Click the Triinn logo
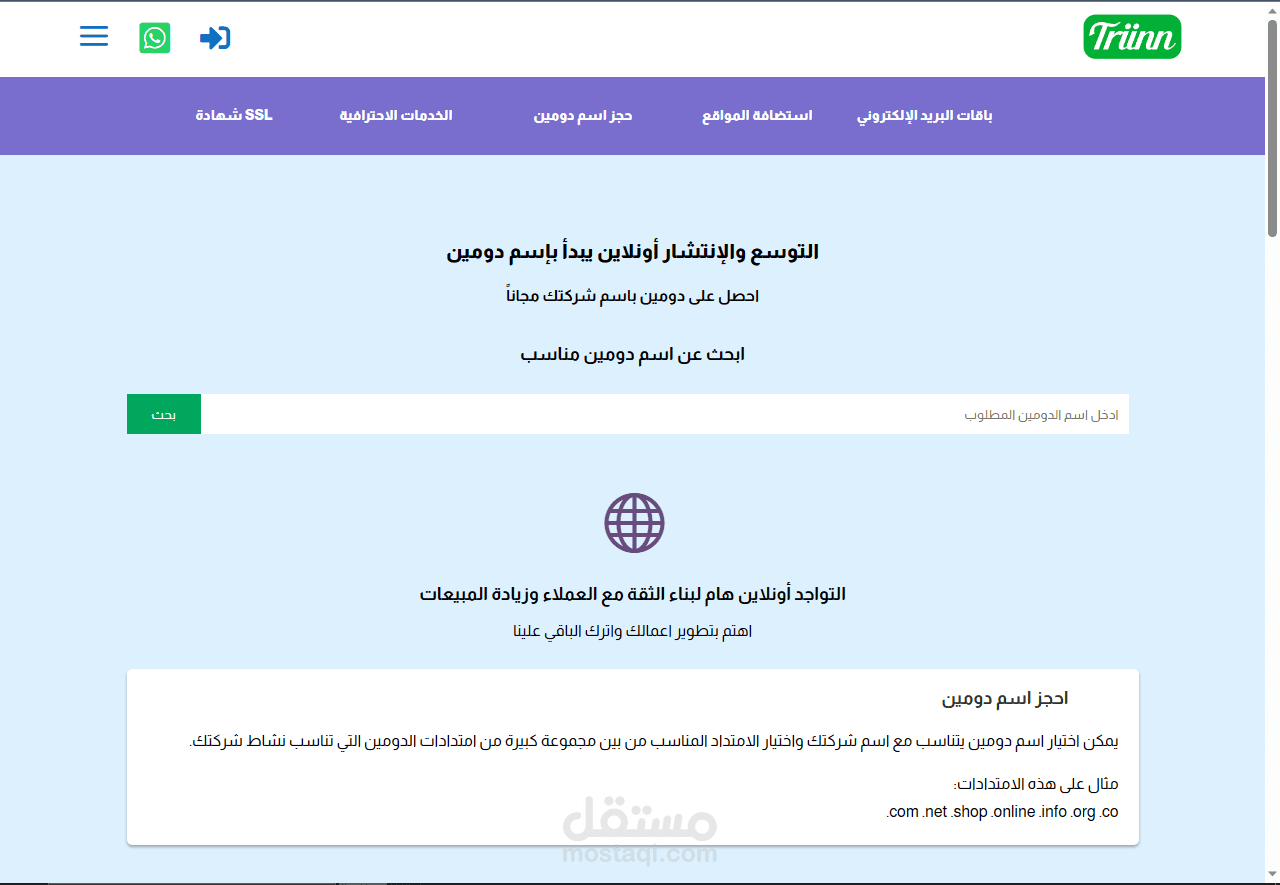Viewport: 1280px width, 885px height. click(x=1132, y=37)
